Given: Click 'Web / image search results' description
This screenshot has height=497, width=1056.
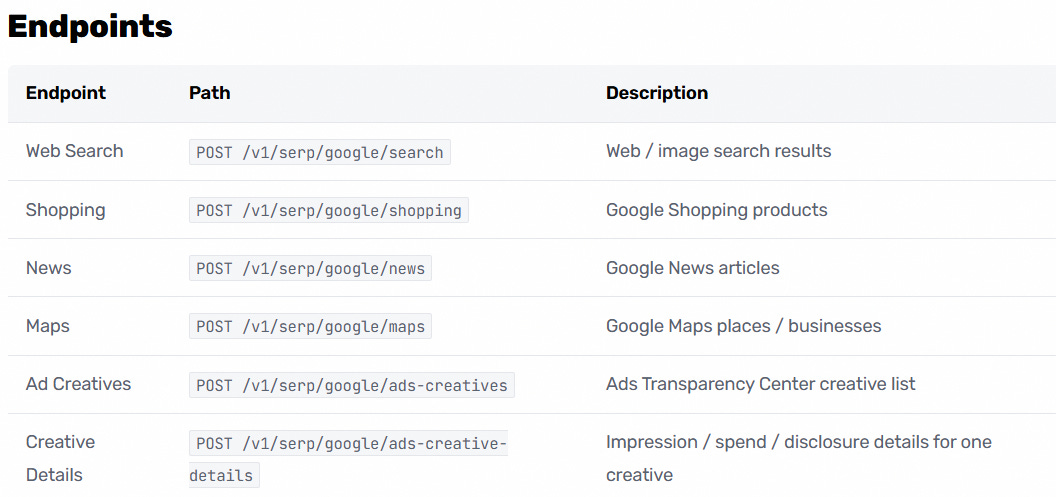Looking at the screenshot, I should 719,151.
